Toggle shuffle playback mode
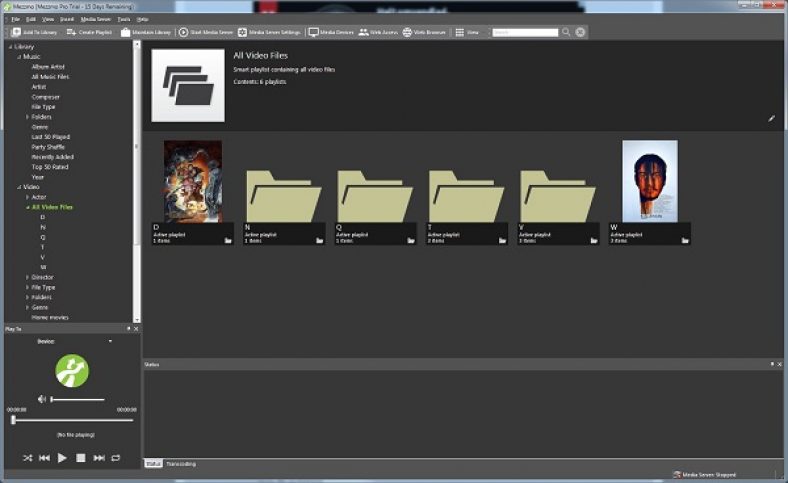788x483 pixels. click(x=27, y=457)
